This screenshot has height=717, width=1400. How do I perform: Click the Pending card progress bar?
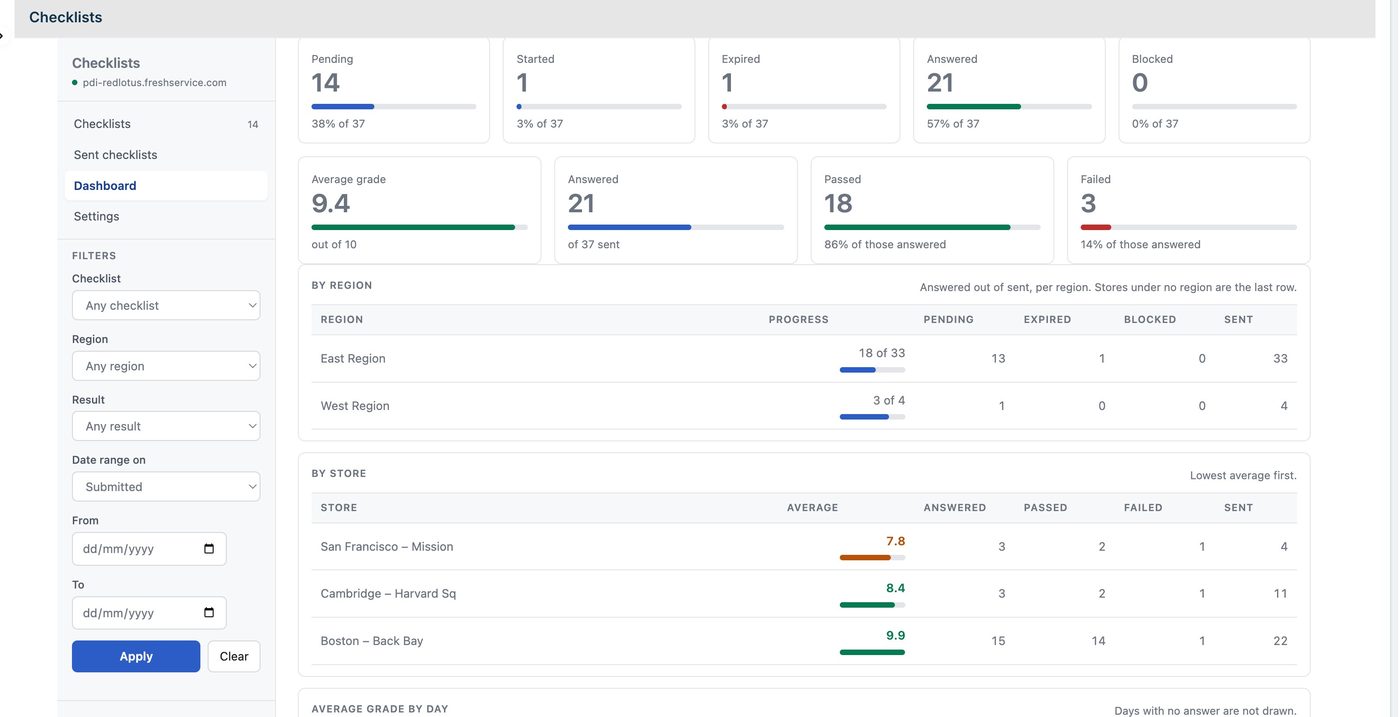point(394,106)
